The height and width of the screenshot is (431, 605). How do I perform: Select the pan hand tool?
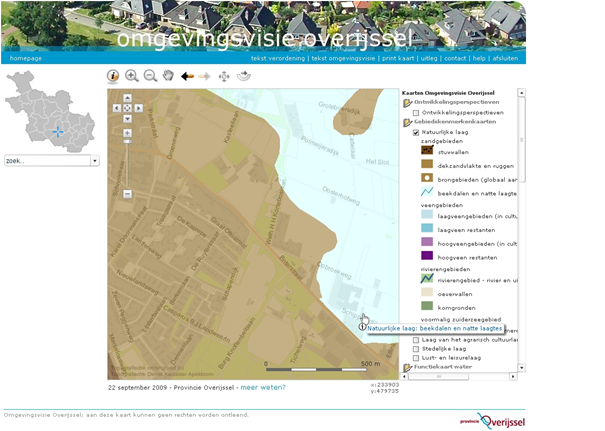tap(168, 76)
